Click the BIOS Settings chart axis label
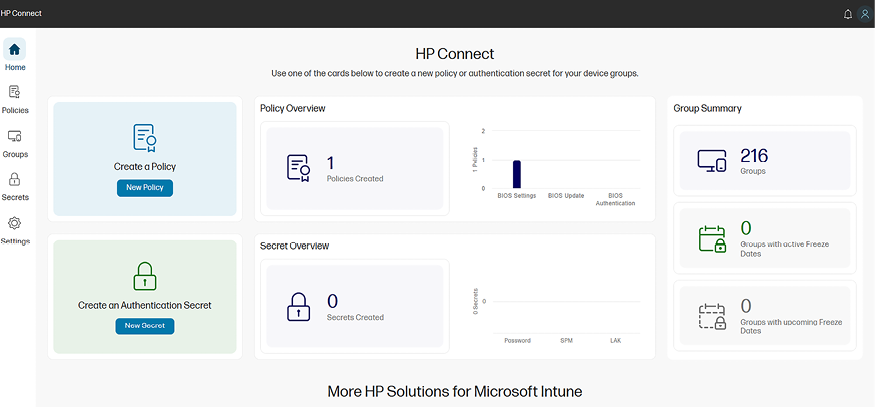Screen dimensions: 875x407 (x=517, y=196)
